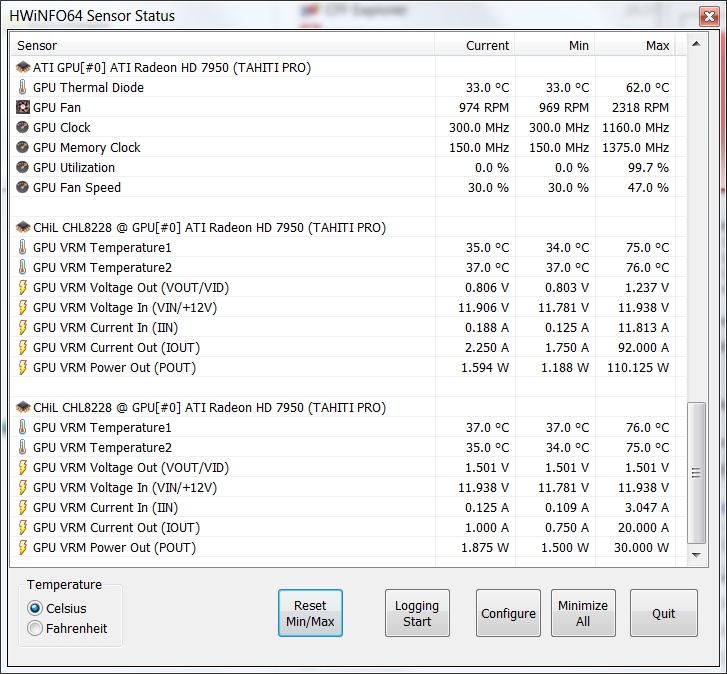Click the 3.047 A max current in value
The height and width of the screenshot is (674, 727).
[x=647, y=508]
